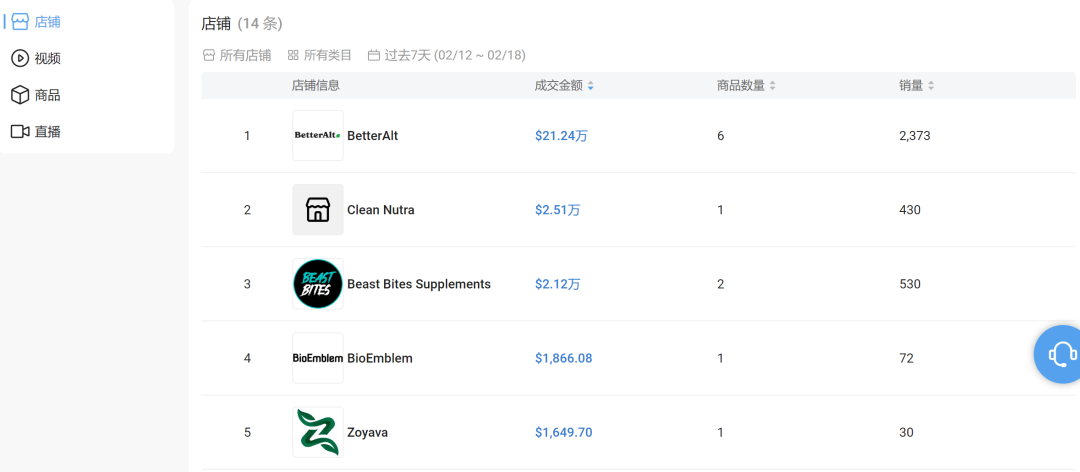Click the BioEmblem logo thumbnail
Screen dimensions: 1080x472
[318, 358]
